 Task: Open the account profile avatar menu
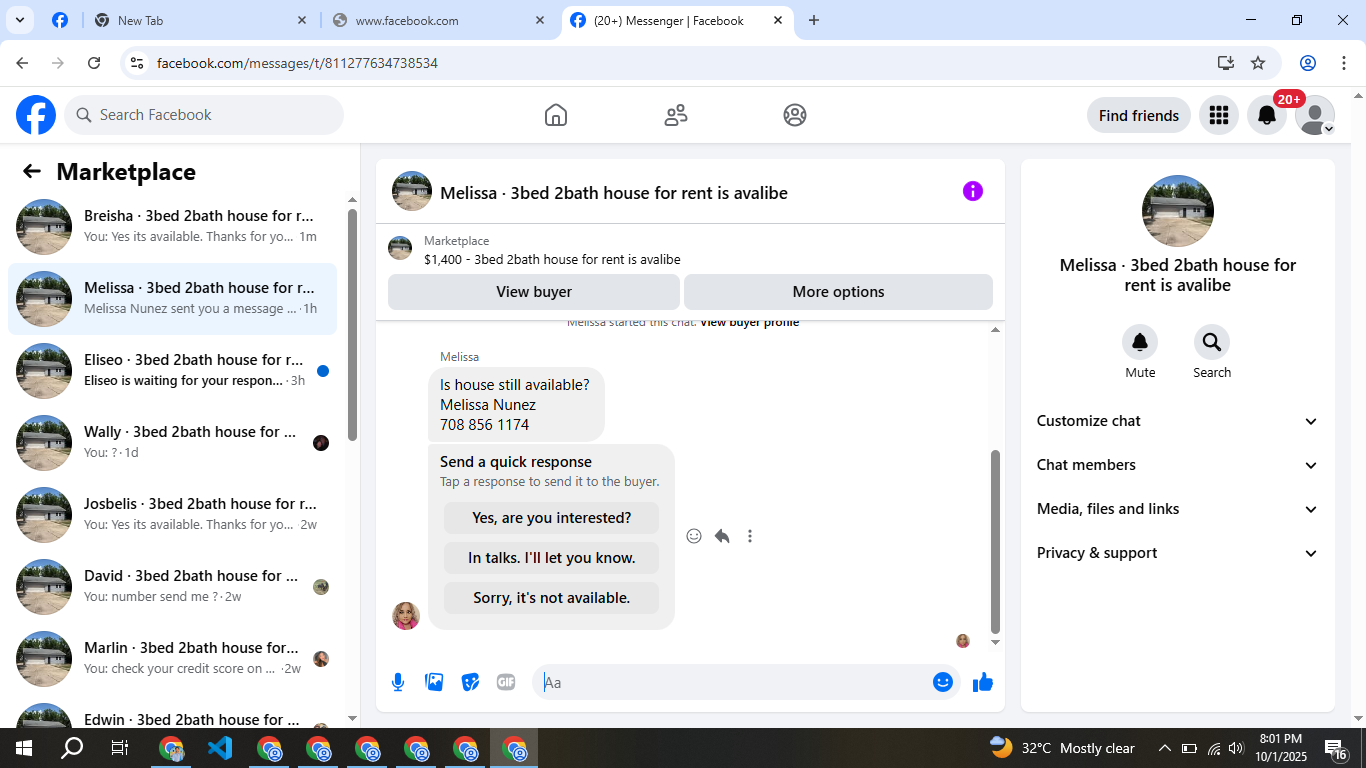(1314, 115)
